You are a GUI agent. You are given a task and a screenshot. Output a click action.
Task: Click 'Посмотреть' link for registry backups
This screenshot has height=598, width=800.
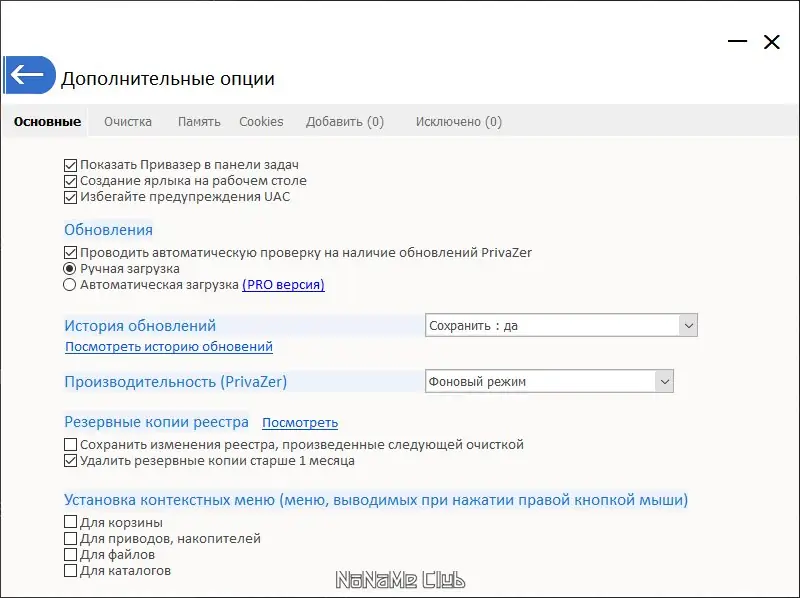[x=300, y=423]
